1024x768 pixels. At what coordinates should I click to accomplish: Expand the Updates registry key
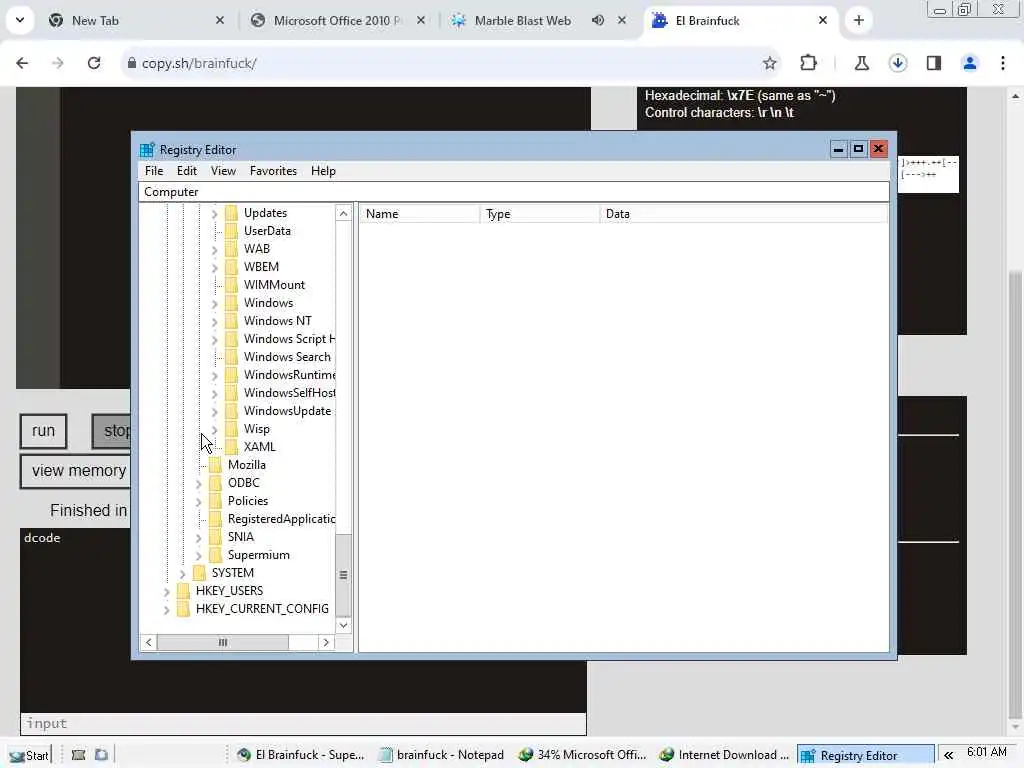point(214,214)
